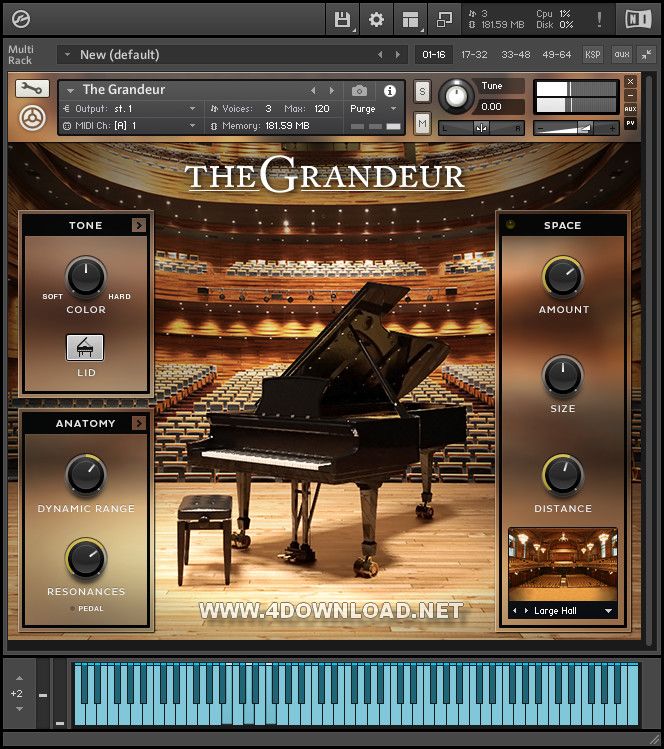Expand the ANATOMY panel arrow
Screen dimensions: 664x749
[139, 423]
